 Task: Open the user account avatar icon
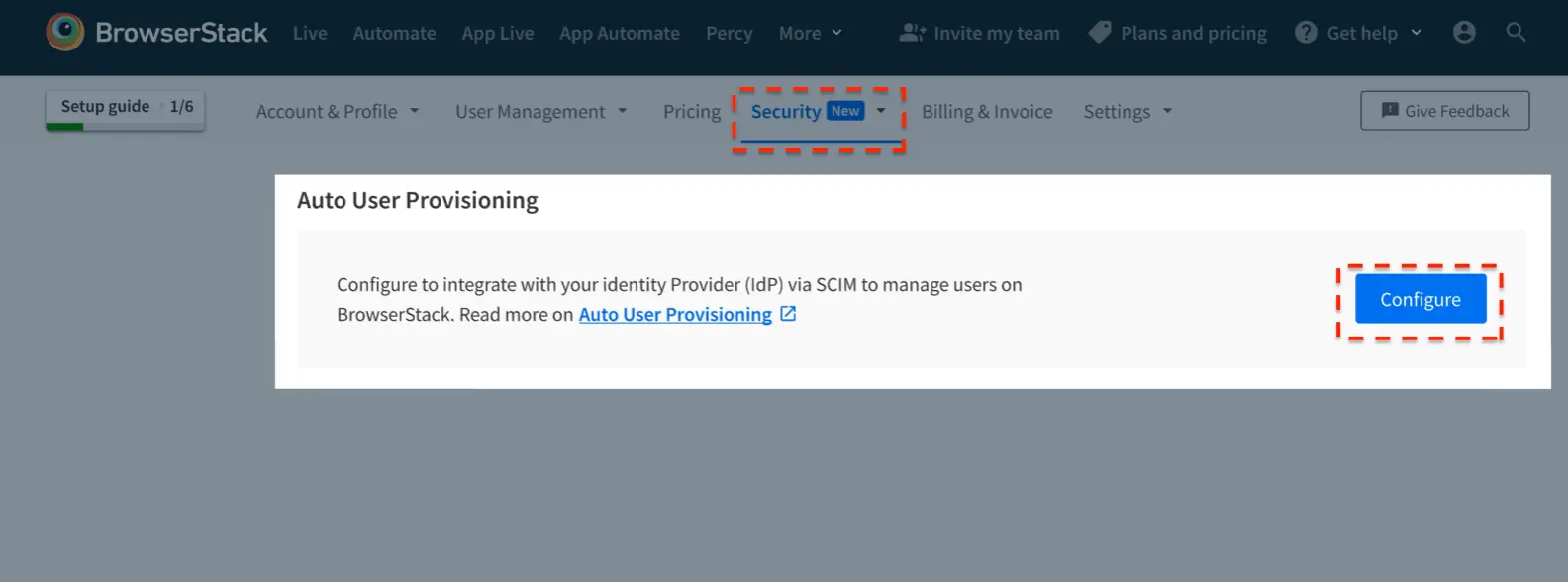tap(1464, 33)
